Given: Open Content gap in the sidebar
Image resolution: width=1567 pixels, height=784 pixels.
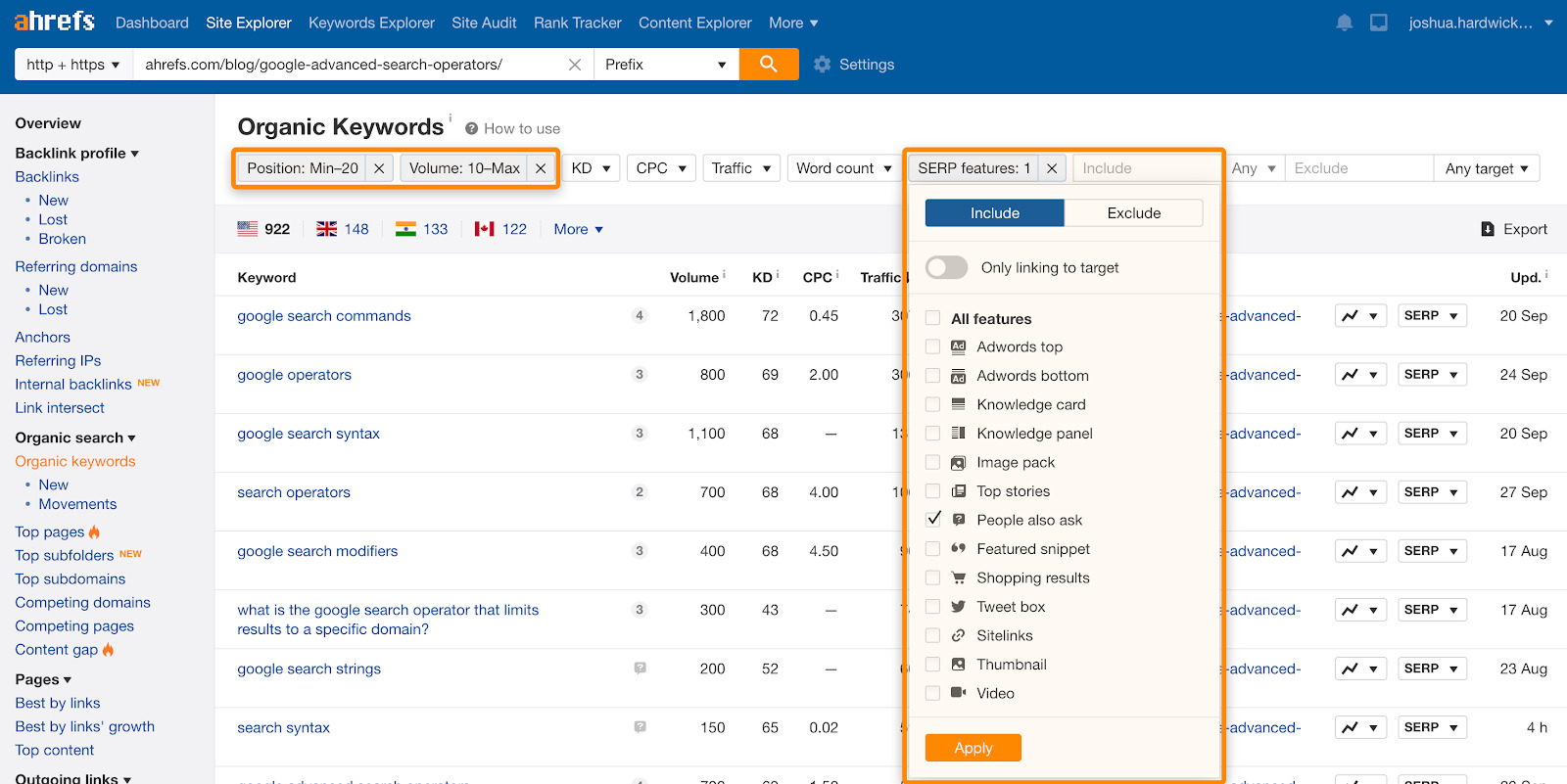Looking at the screenshot, I should (x=57, y=650).
